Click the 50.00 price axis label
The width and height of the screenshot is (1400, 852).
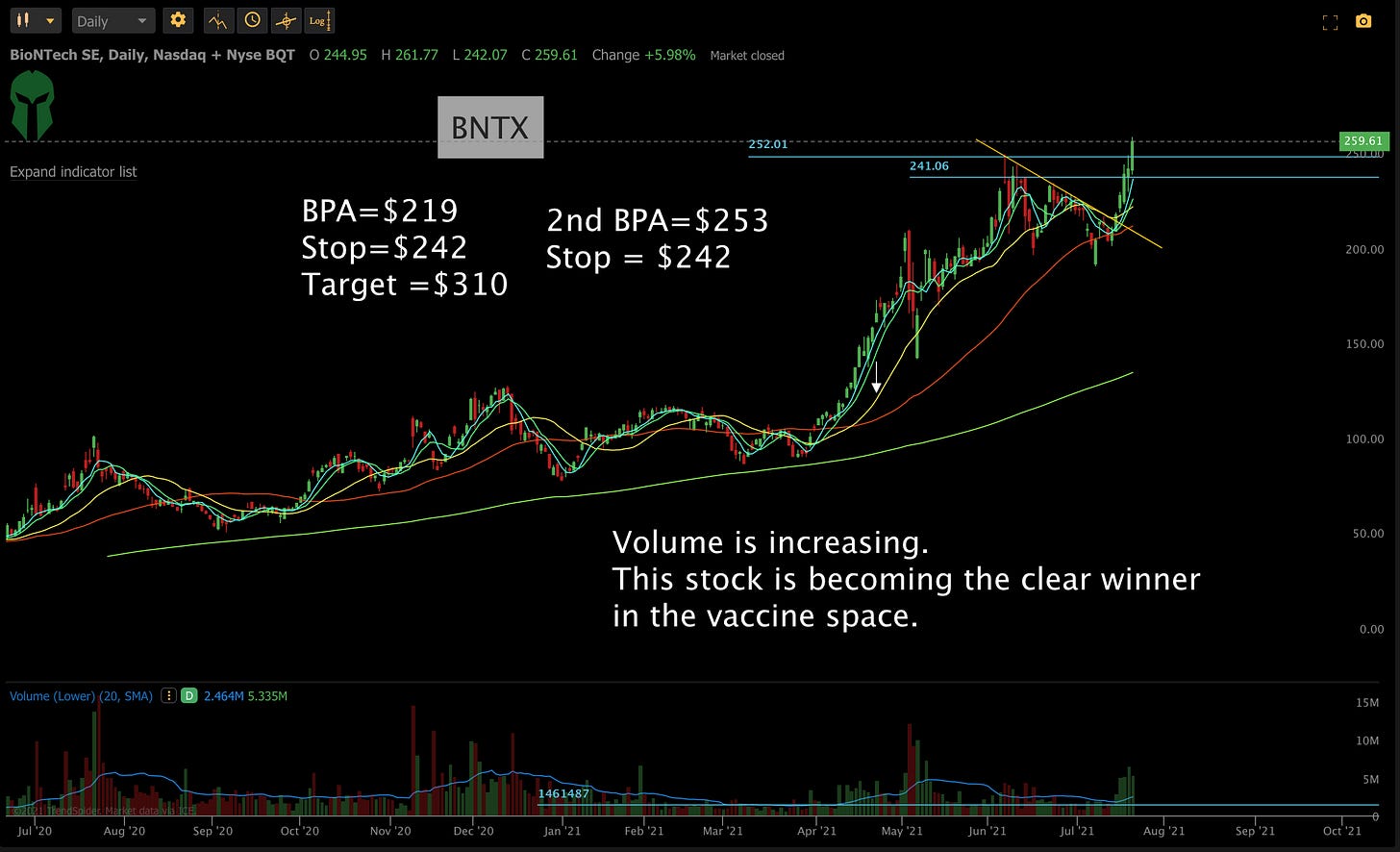coord(1367,533)
